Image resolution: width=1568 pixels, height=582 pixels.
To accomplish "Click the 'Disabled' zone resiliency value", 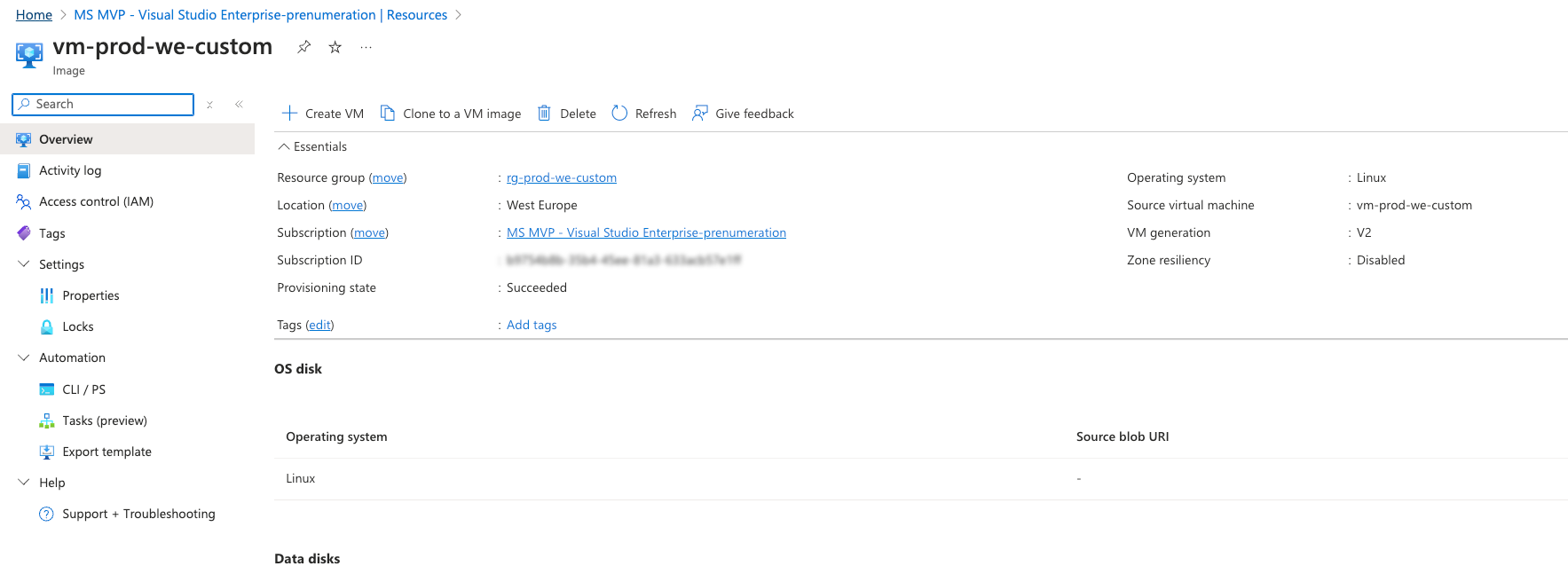I will point(1381,260).
